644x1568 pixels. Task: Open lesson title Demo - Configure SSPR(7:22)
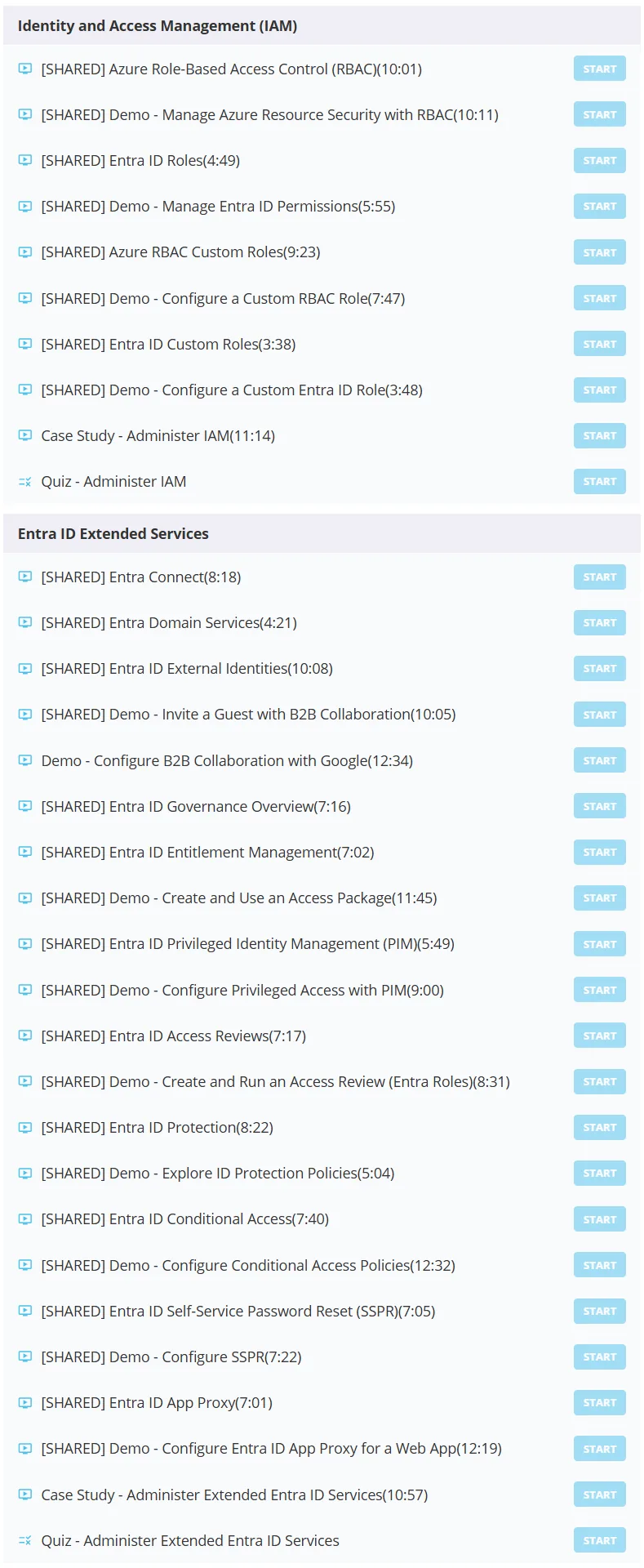click(171, 1356)
